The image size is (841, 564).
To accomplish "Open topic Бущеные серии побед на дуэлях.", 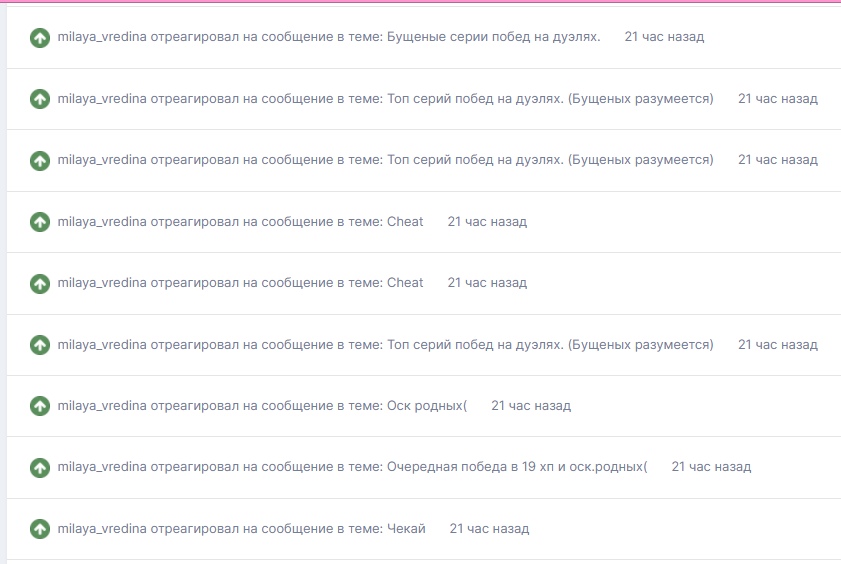I will tap(493, 37).
